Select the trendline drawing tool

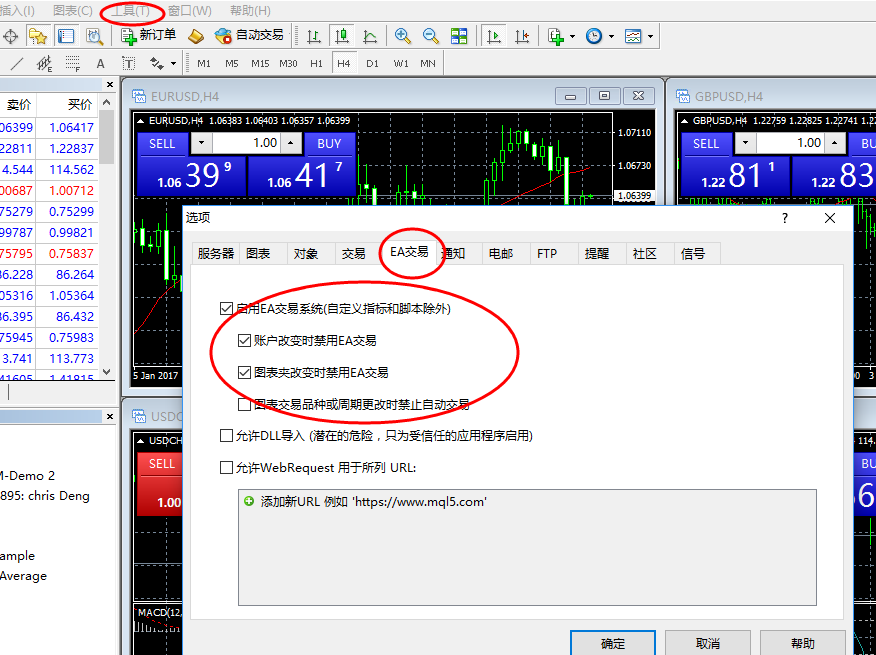(17, 62)
